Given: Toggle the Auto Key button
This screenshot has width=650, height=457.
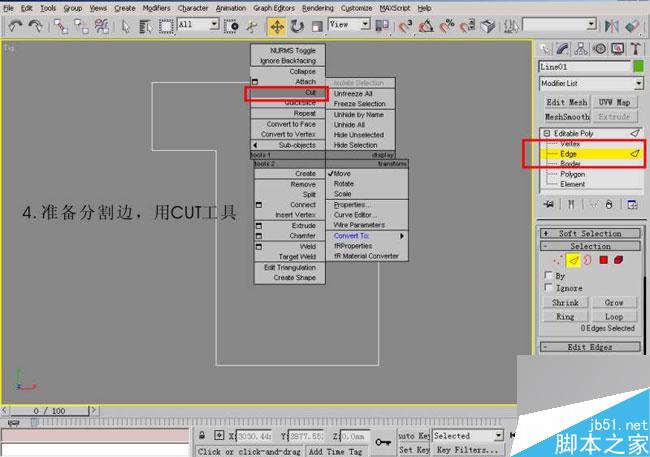Looking at the screenshot, I should coord(414,435).
